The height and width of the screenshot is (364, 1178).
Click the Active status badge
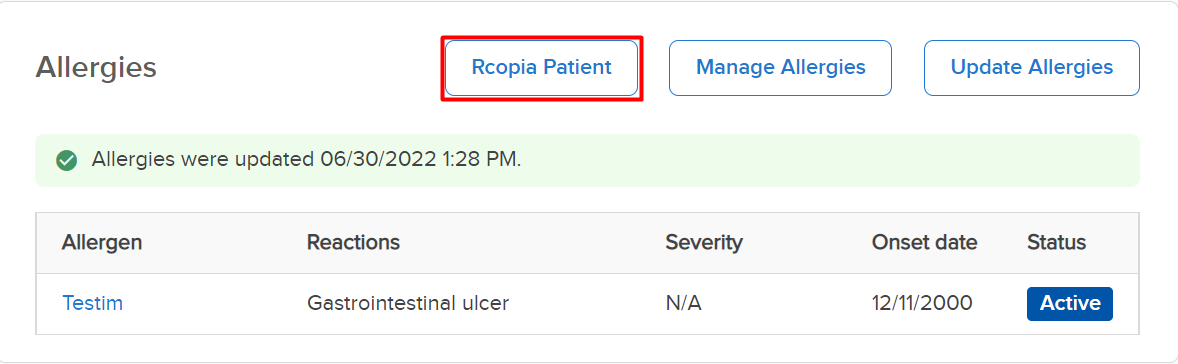point(1070,304)
